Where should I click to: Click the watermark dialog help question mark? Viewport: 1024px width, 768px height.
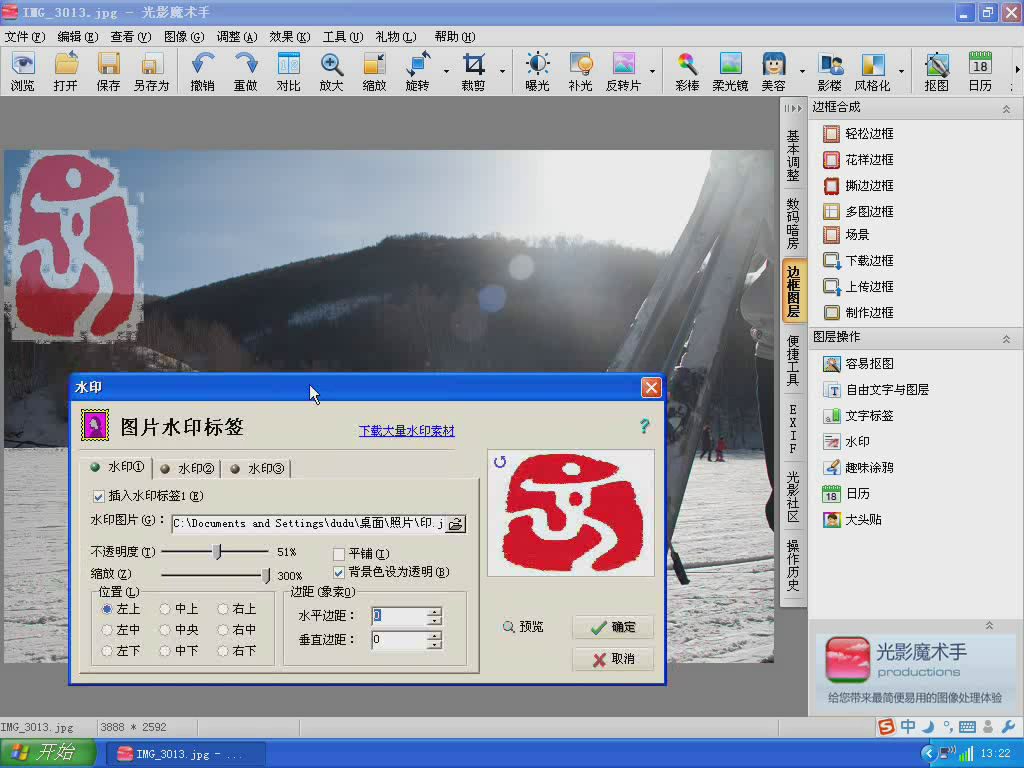point(645,426)
